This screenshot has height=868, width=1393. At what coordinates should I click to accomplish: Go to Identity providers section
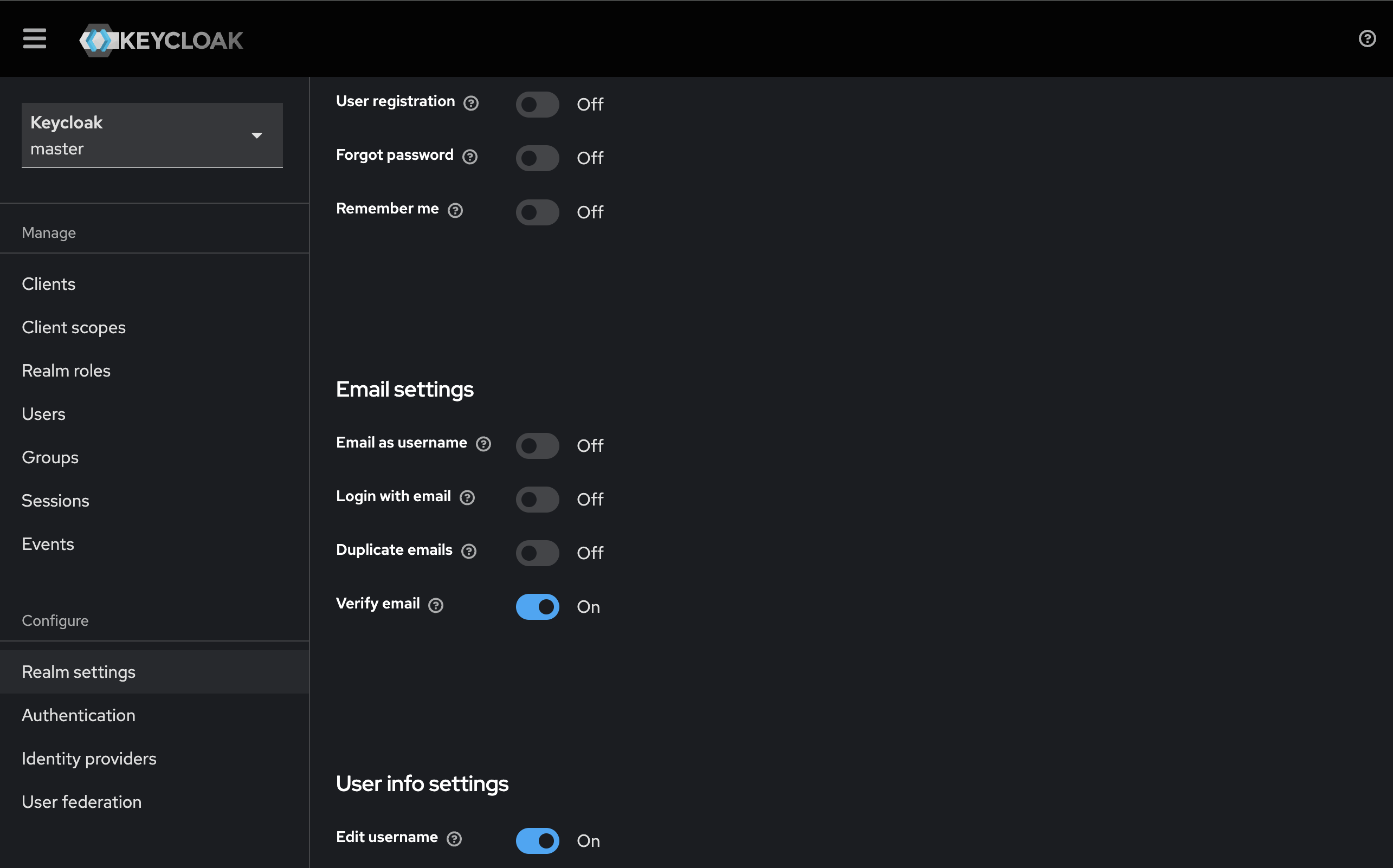89,759
